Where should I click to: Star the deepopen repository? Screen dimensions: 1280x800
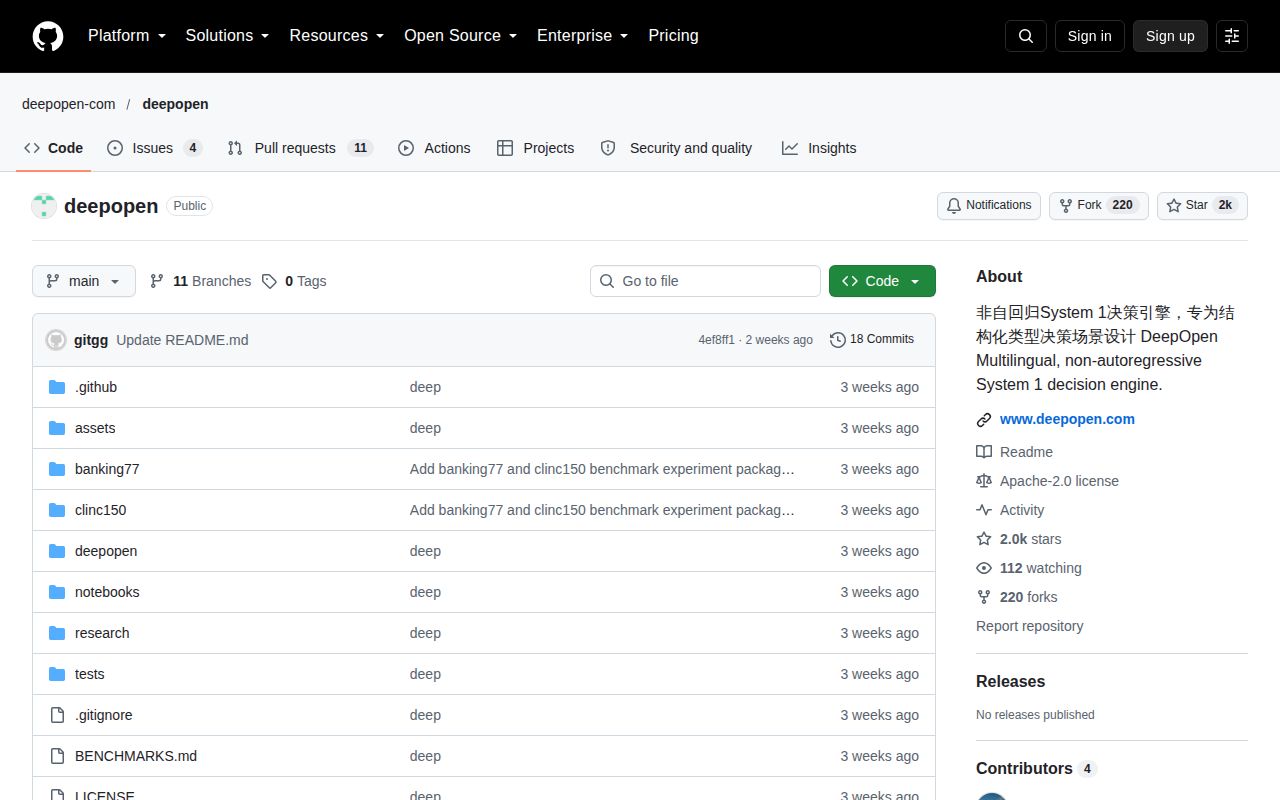click(x=1203, y=205)
